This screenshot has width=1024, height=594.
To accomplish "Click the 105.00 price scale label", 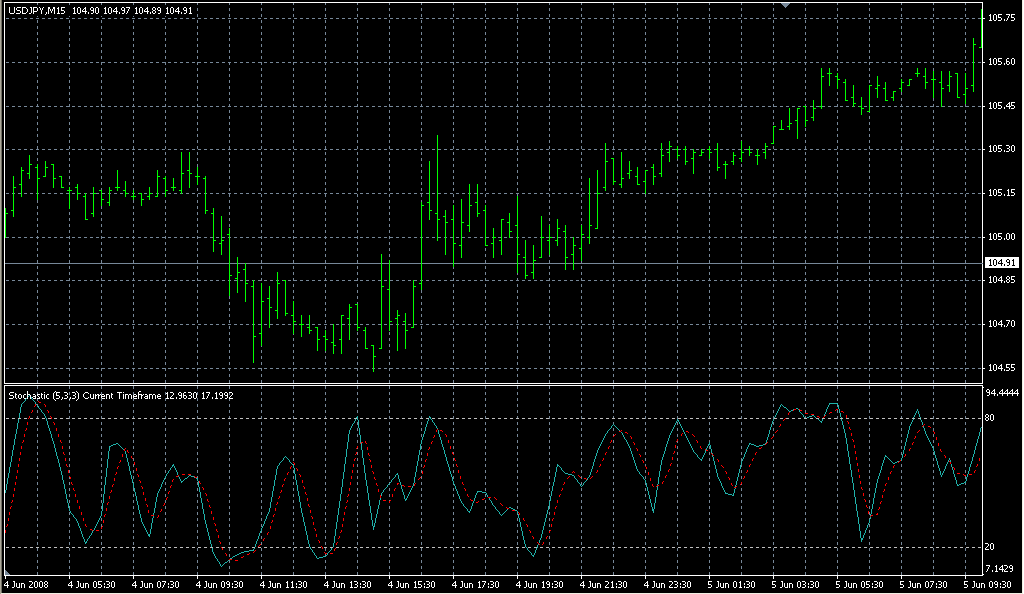I will 1001,237.
